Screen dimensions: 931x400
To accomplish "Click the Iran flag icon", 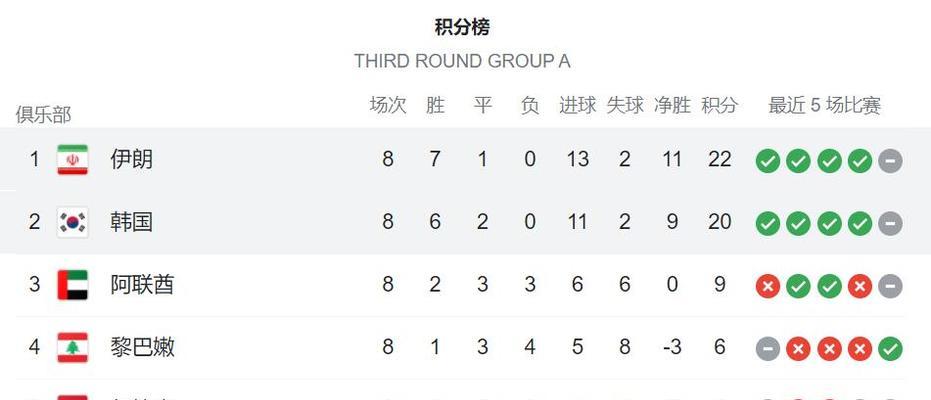I will [x=72, y=160].
